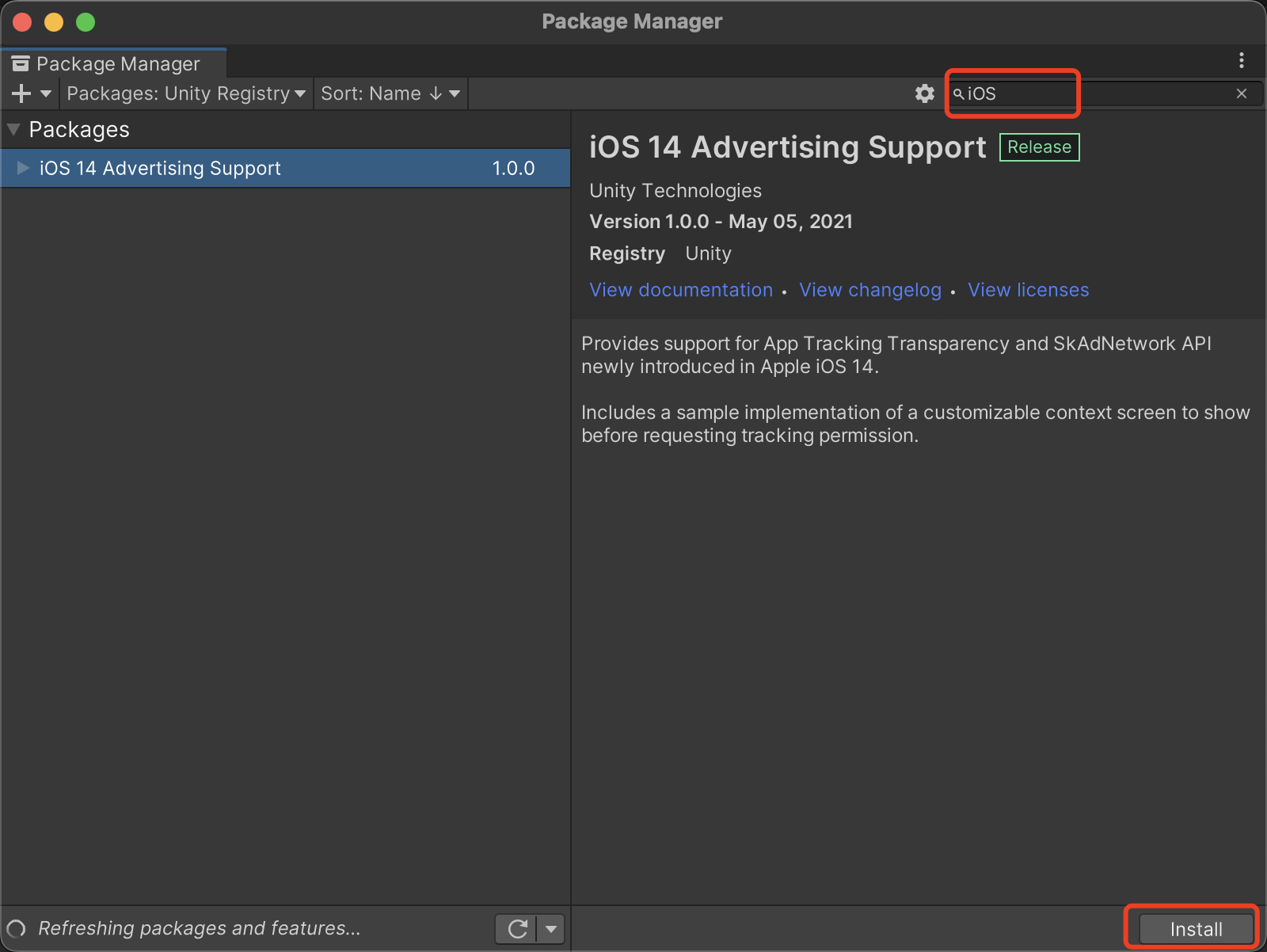1267x952 pixels.
Task: Click the iOS 14 Advertising Support heading
Action: pos(788,147)
